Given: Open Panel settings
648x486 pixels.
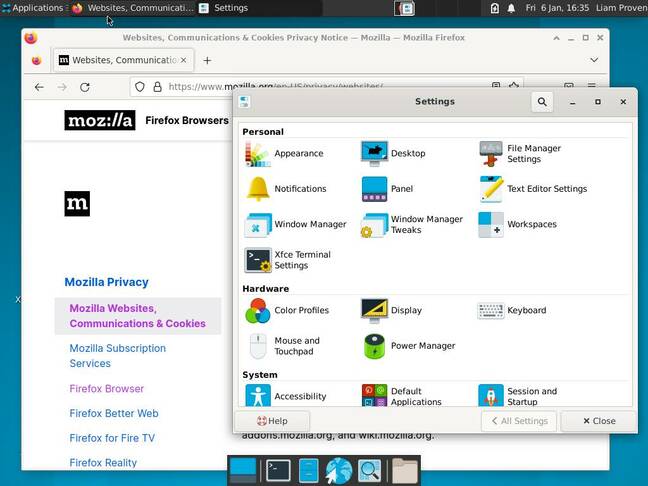Looking at the screenshot, I should pyautogui.click(x=387, y=189).
